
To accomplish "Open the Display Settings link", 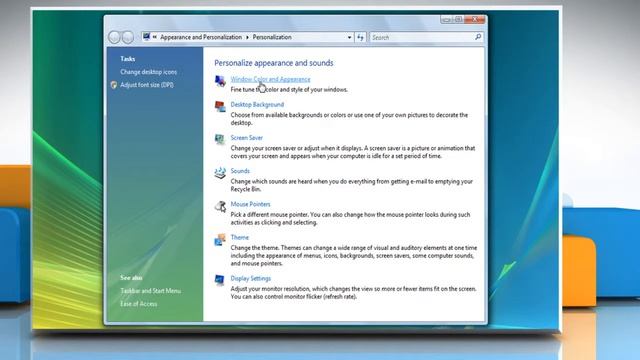I will coord(251,278).
